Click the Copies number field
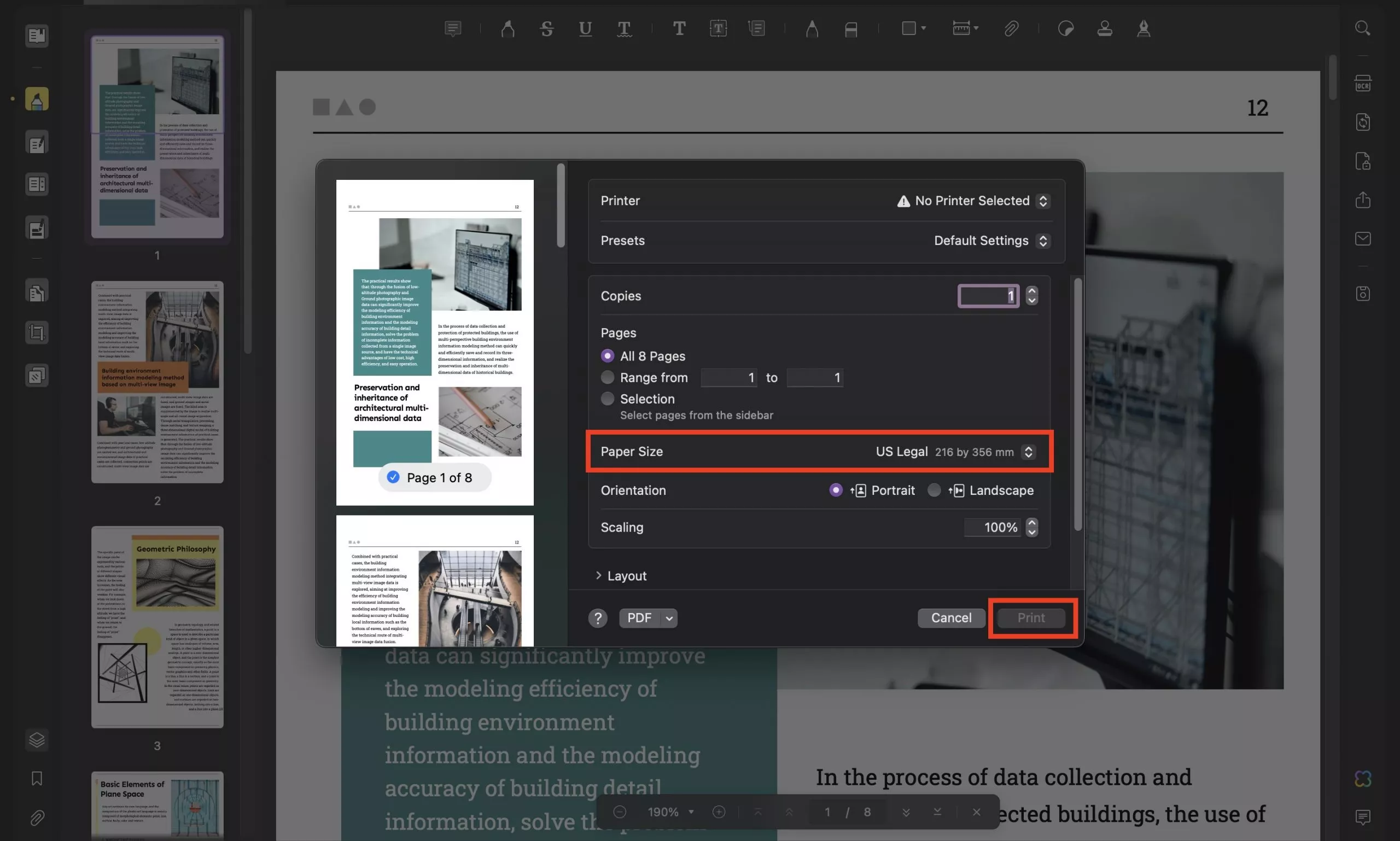 tap(987, 296)
